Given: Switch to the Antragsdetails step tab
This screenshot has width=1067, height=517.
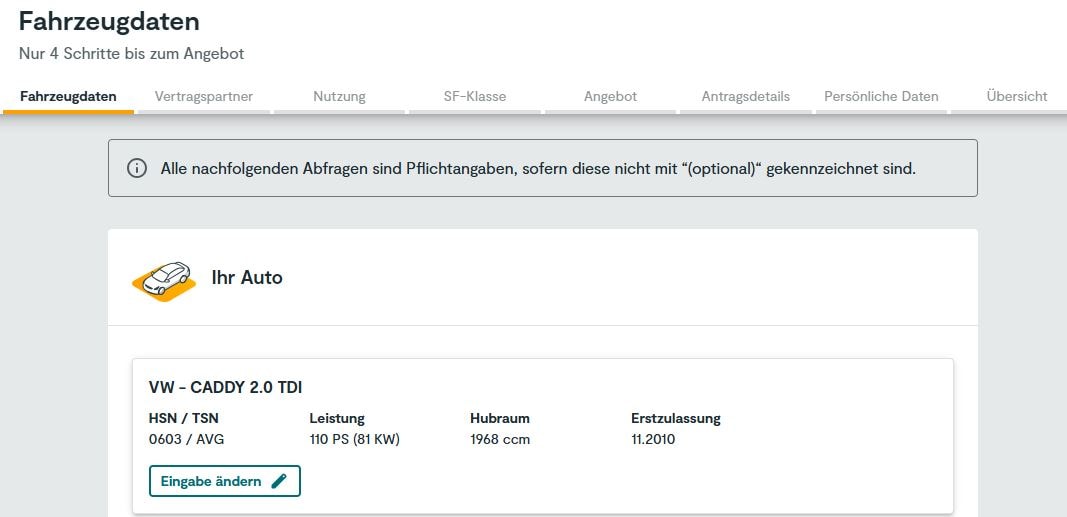Looking at the screenshot, I should (746, 97).
